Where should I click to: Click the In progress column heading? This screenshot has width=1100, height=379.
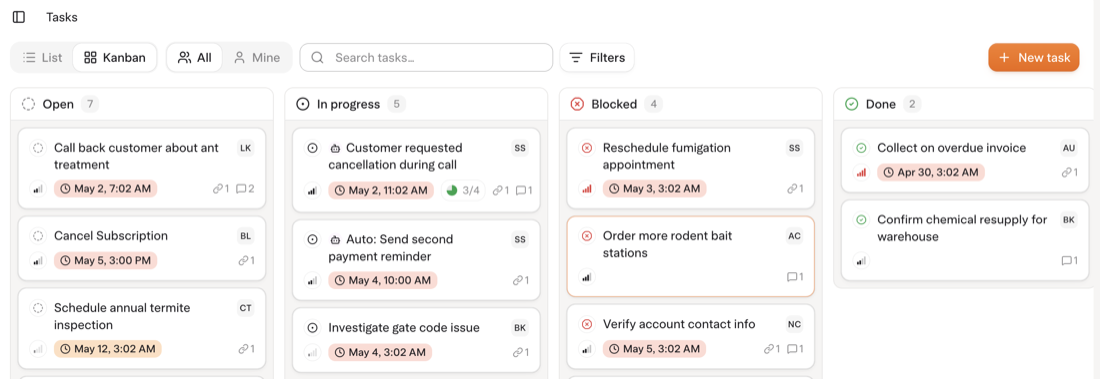[x=348, y=105]
